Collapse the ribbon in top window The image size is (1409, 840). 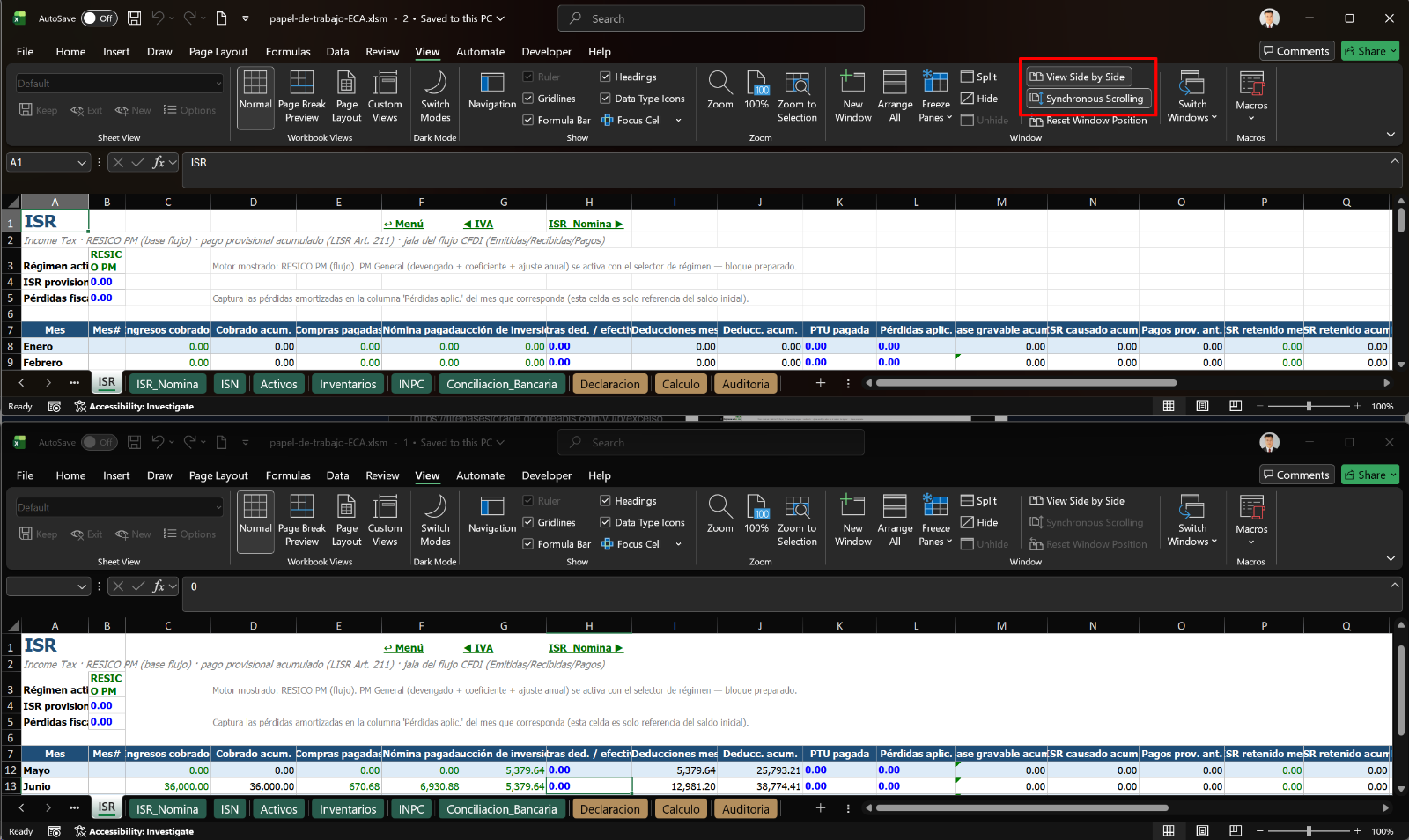(x=1391, y=135)
